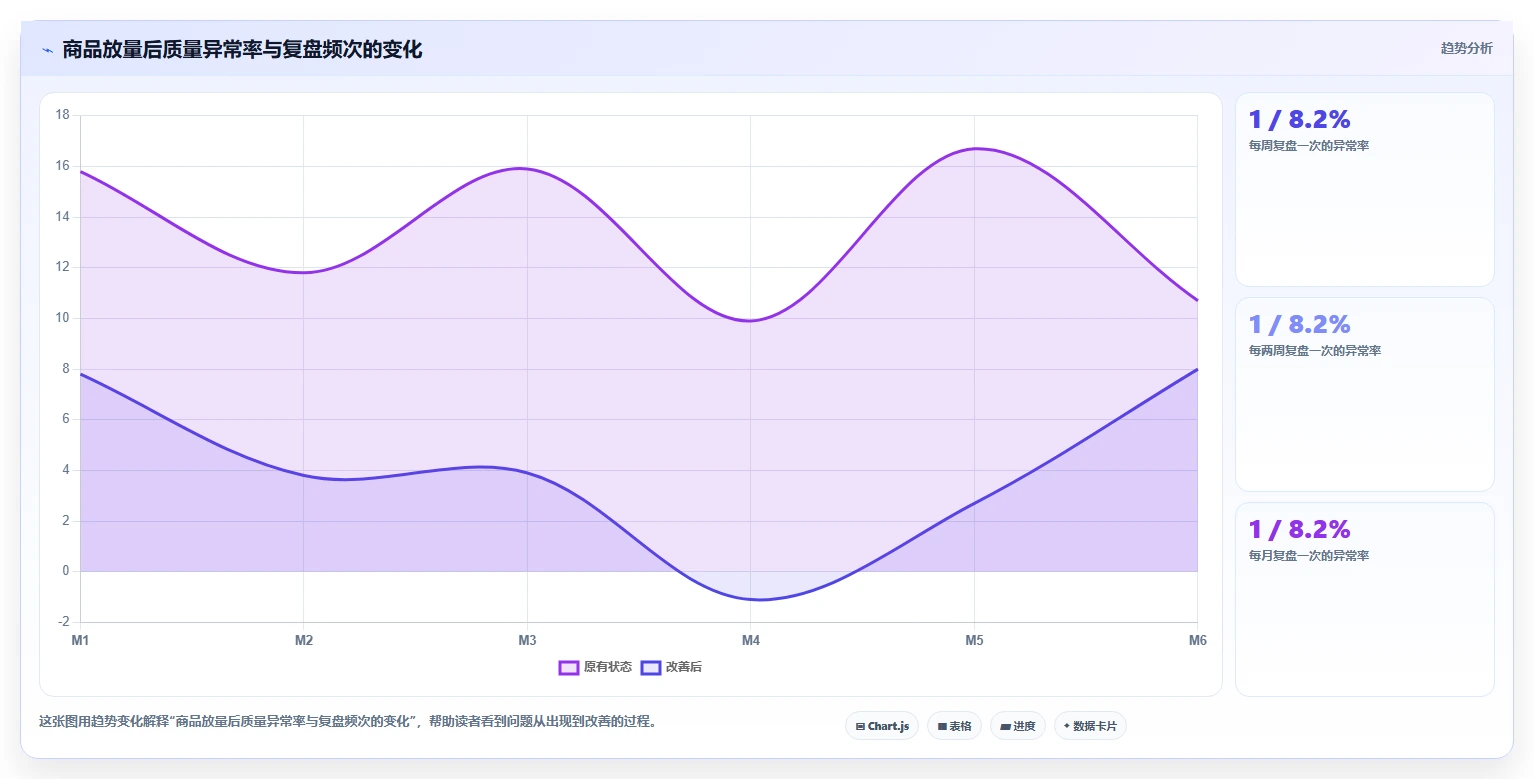
Task: Click the M6 axis label
Action: (1197, 640)
